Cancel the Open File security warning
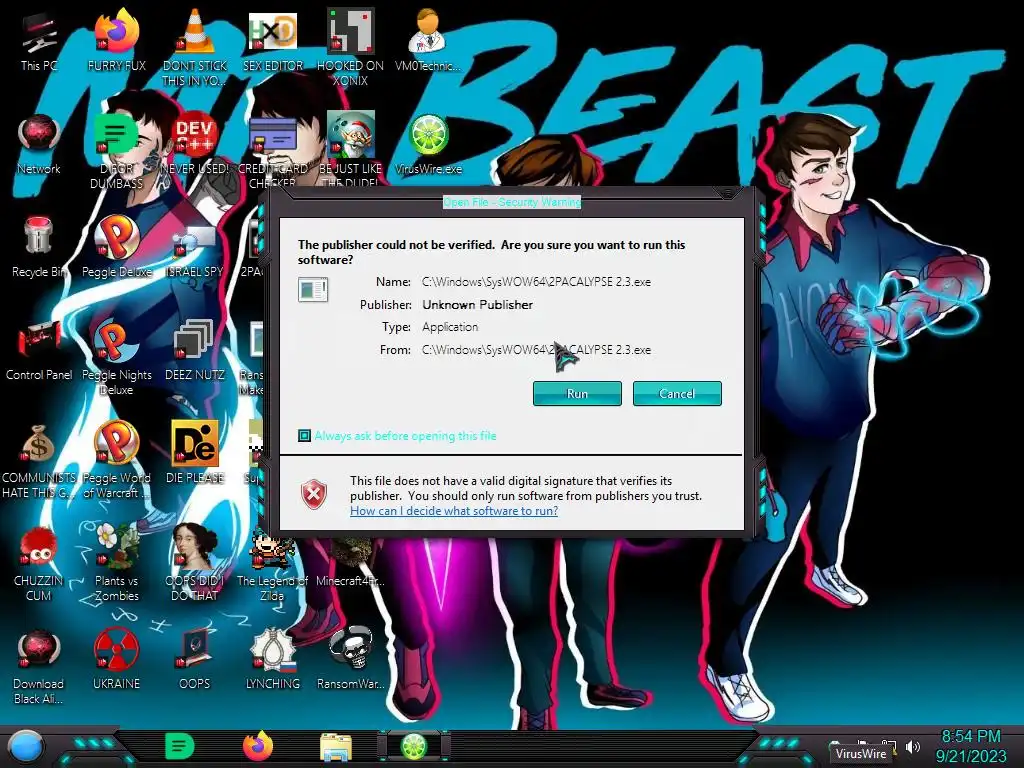Viewport: 1024px width, 768px height. coord(677,394)
